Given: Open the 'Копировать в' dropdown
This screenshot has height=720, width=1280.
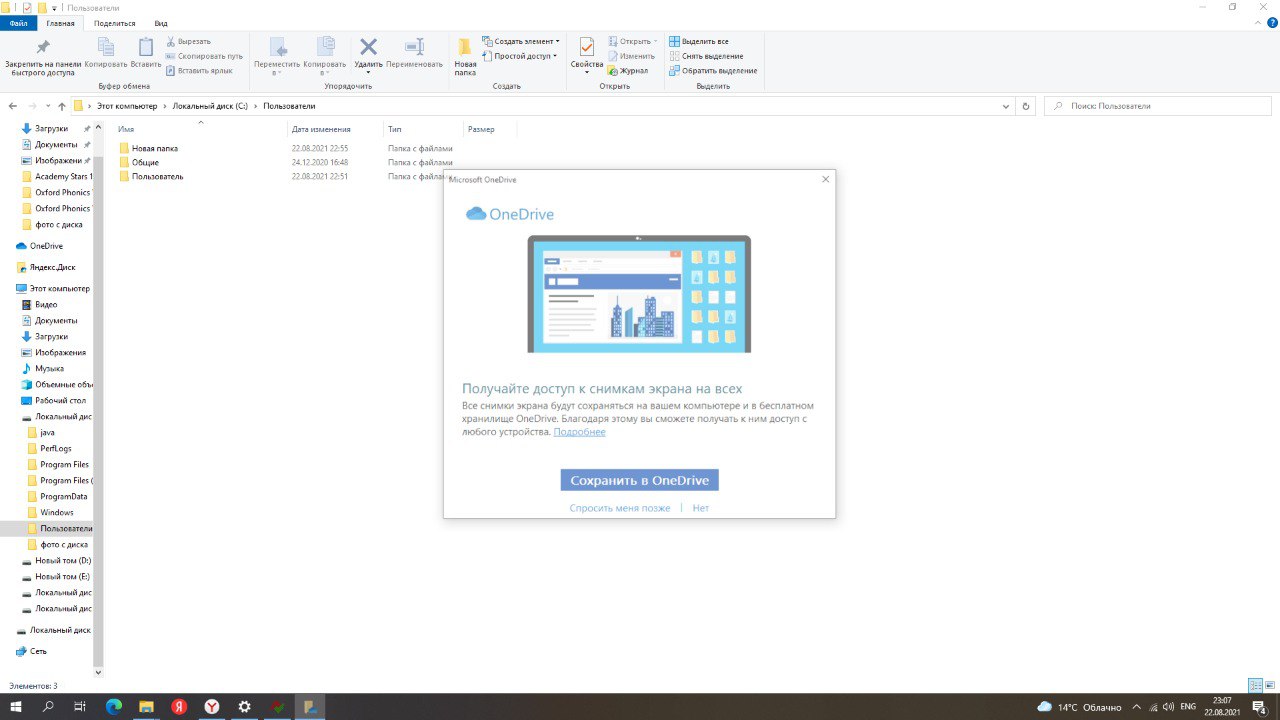Looking at the screenshot, I should tap(324, 56).
